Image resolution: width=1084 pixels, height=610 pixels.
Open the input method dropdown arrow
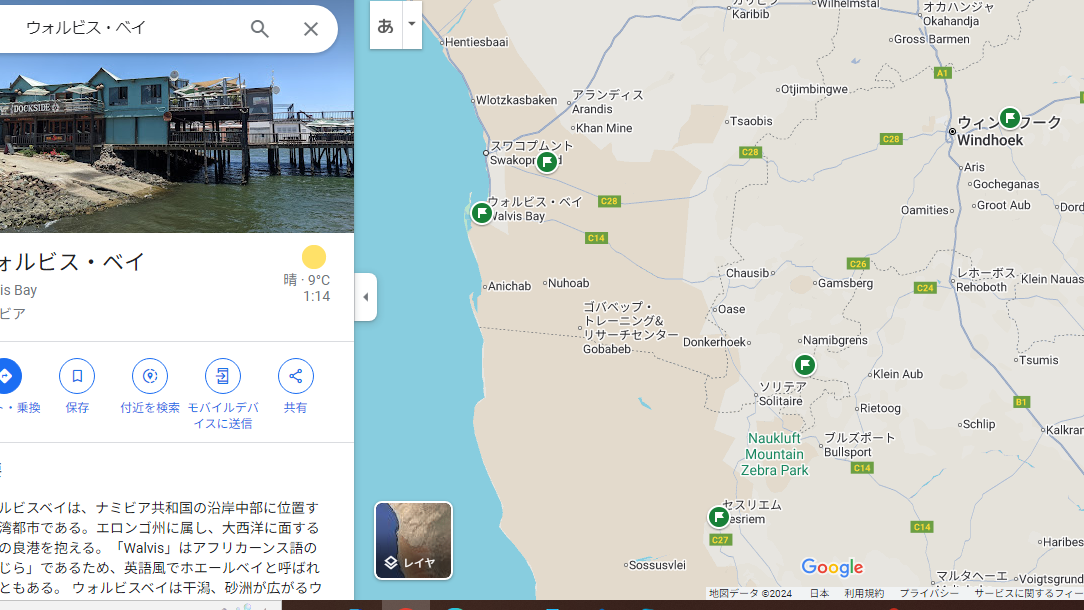411,25
